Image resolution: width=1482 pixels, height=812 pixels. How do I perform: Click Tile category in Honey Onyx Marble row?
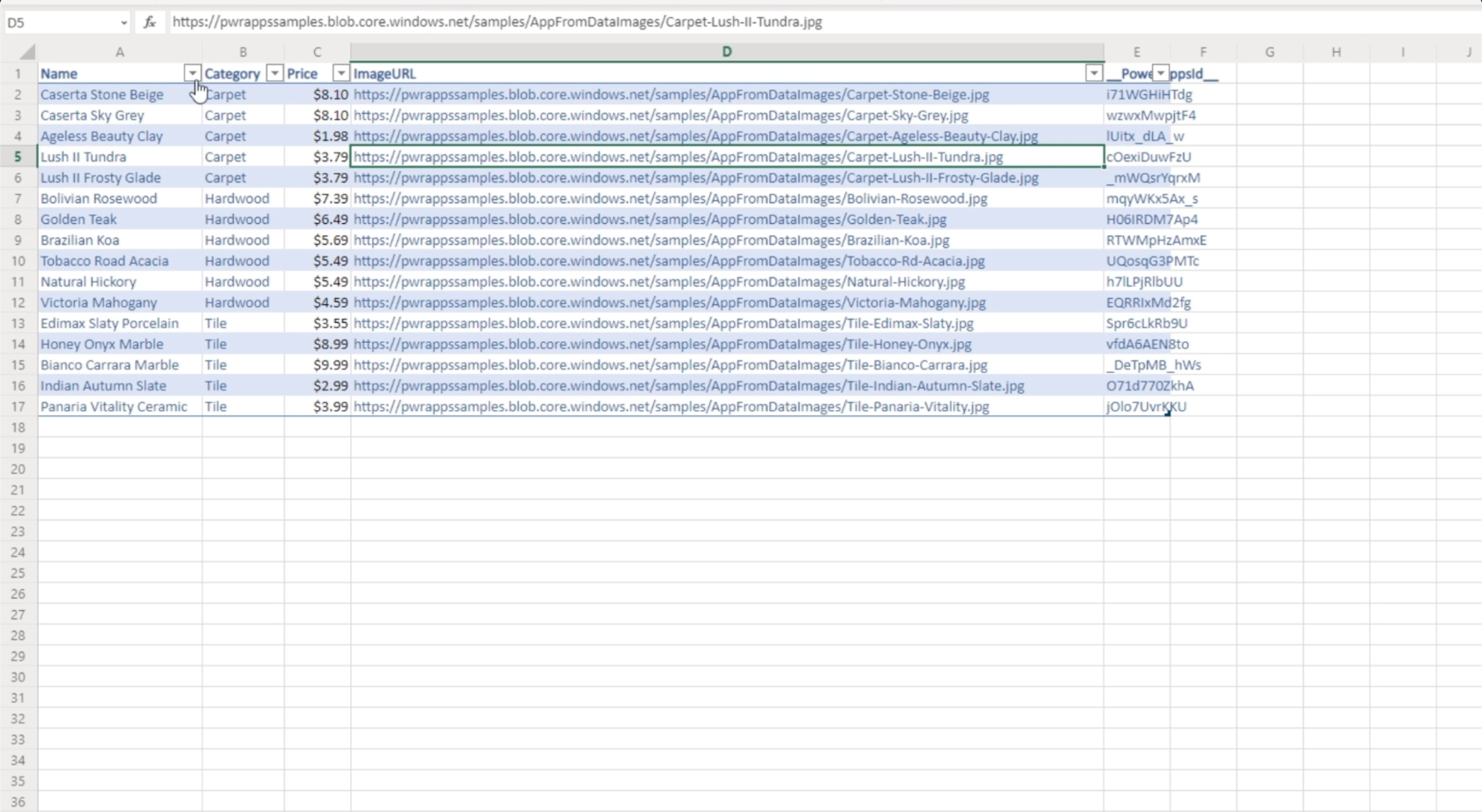(243, 345)
